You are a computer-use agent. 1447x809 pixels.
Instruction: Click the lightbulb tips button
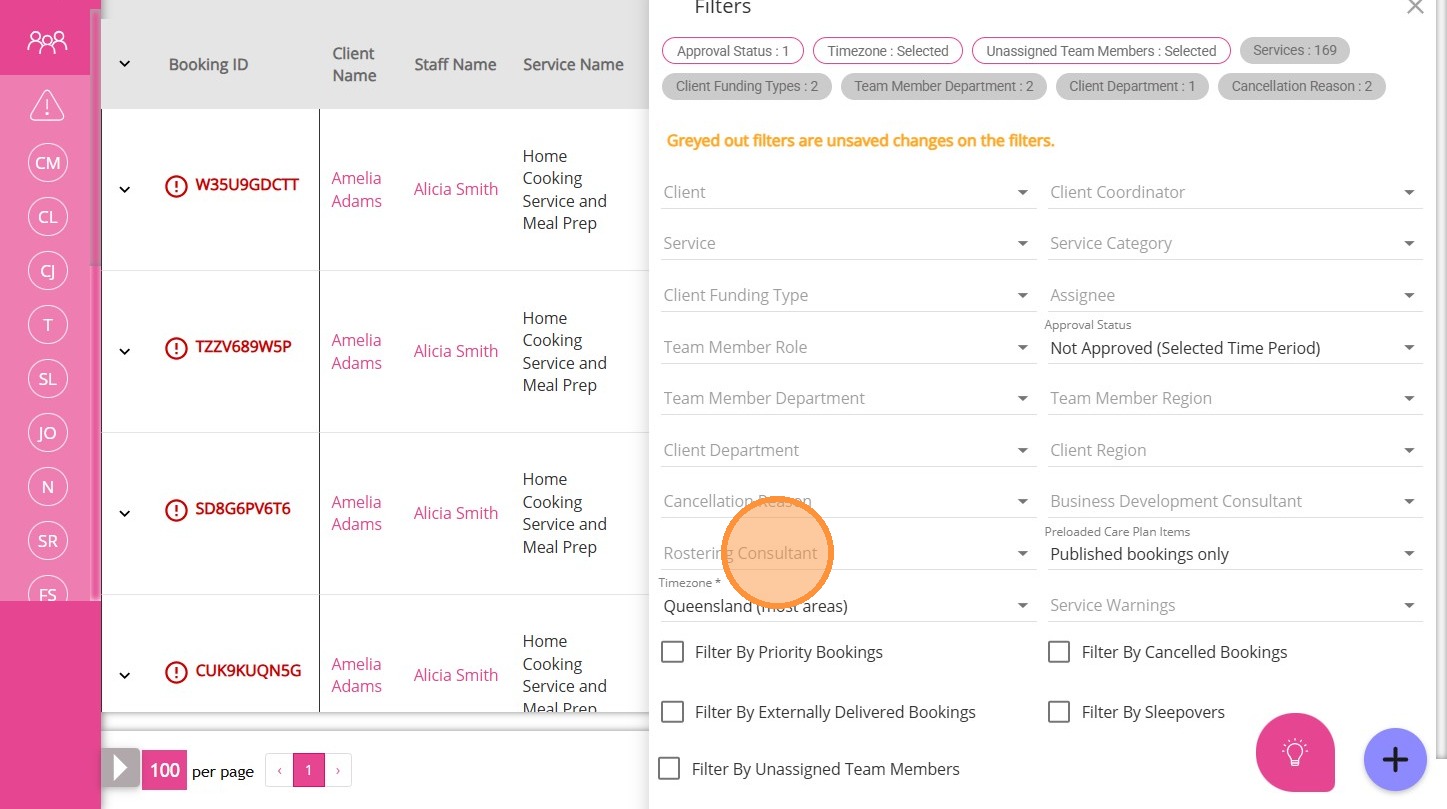tap(1295, 752)
